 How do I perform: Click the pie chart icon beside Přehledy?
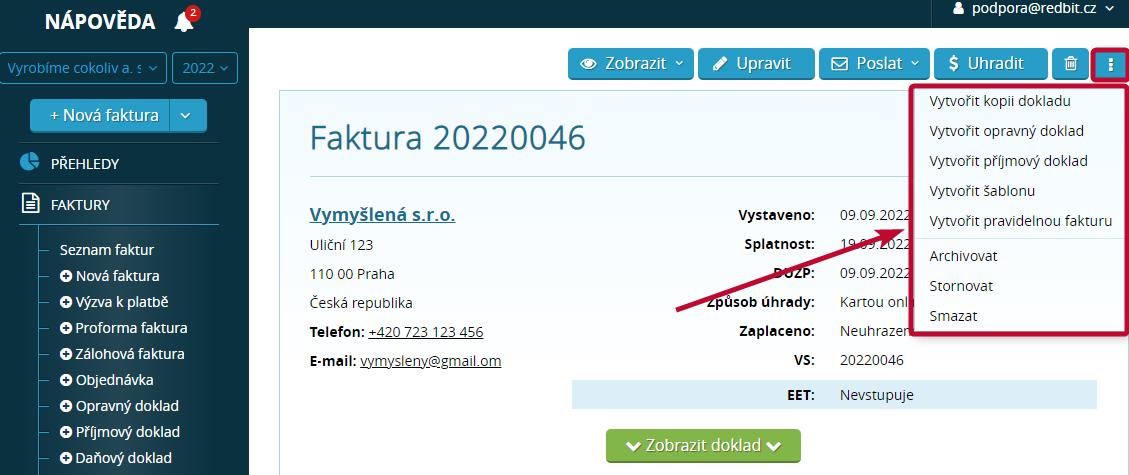tap(30, 163)
